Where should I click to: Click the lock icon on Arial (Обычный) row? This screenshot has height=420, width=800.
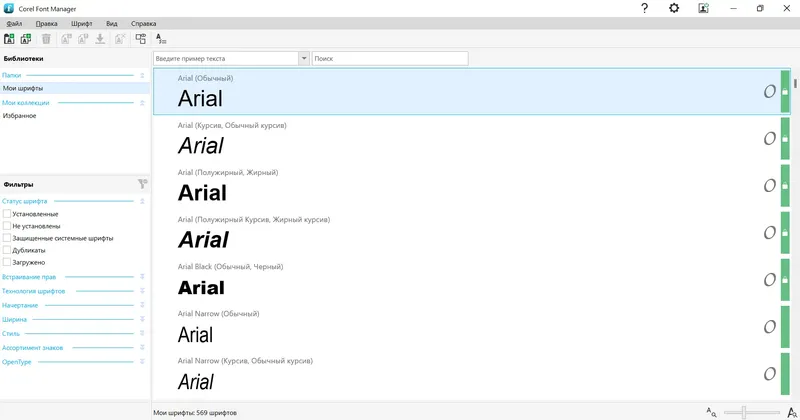pyautogui.click(x=785, y=91)
